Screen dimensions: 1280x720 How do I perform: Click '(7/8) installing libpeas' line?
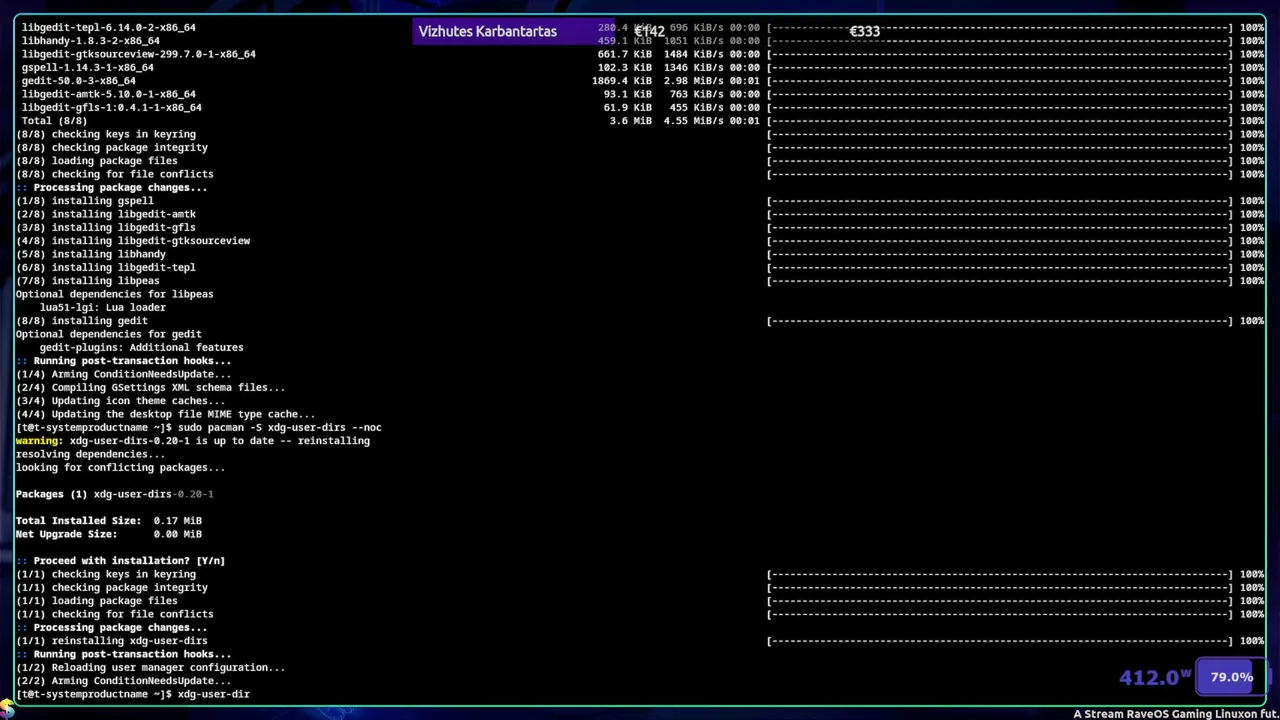pos(88,281)
